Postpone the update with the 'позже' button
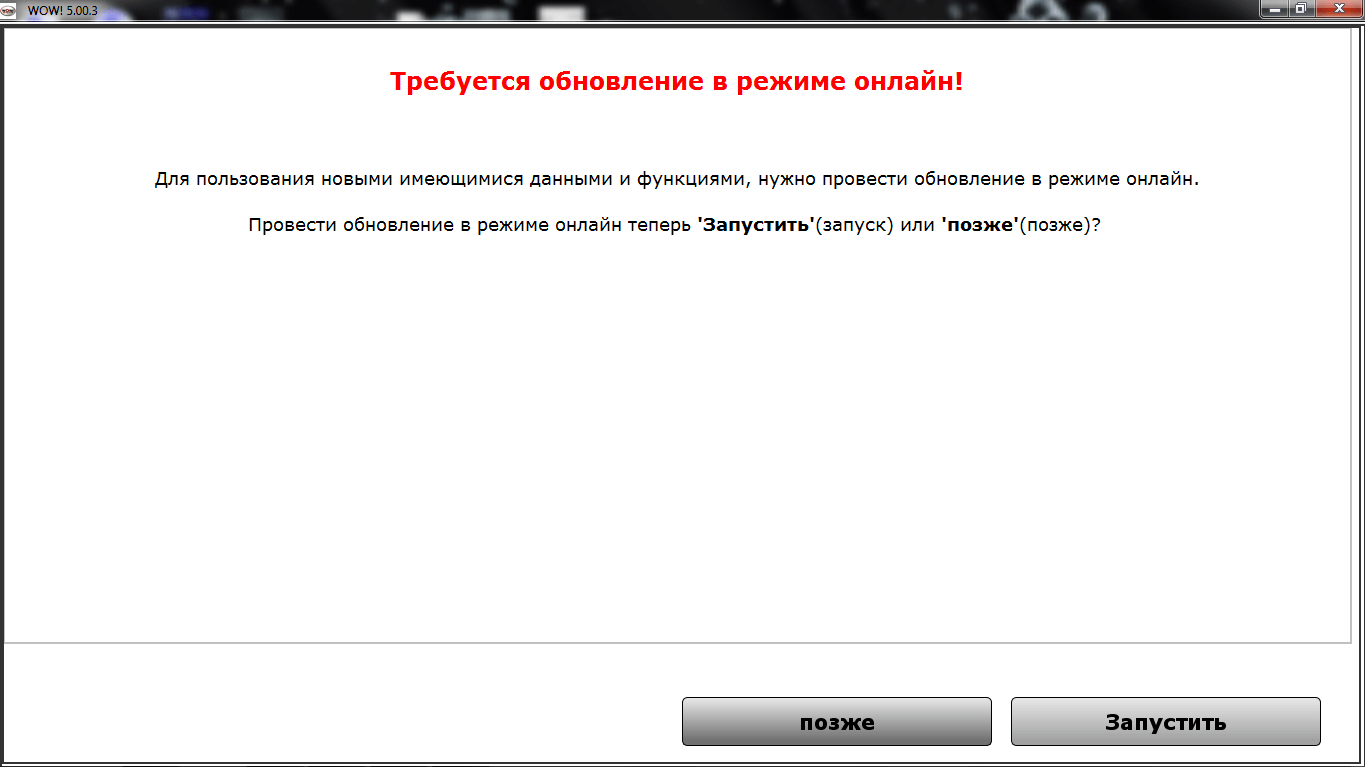 836,722
